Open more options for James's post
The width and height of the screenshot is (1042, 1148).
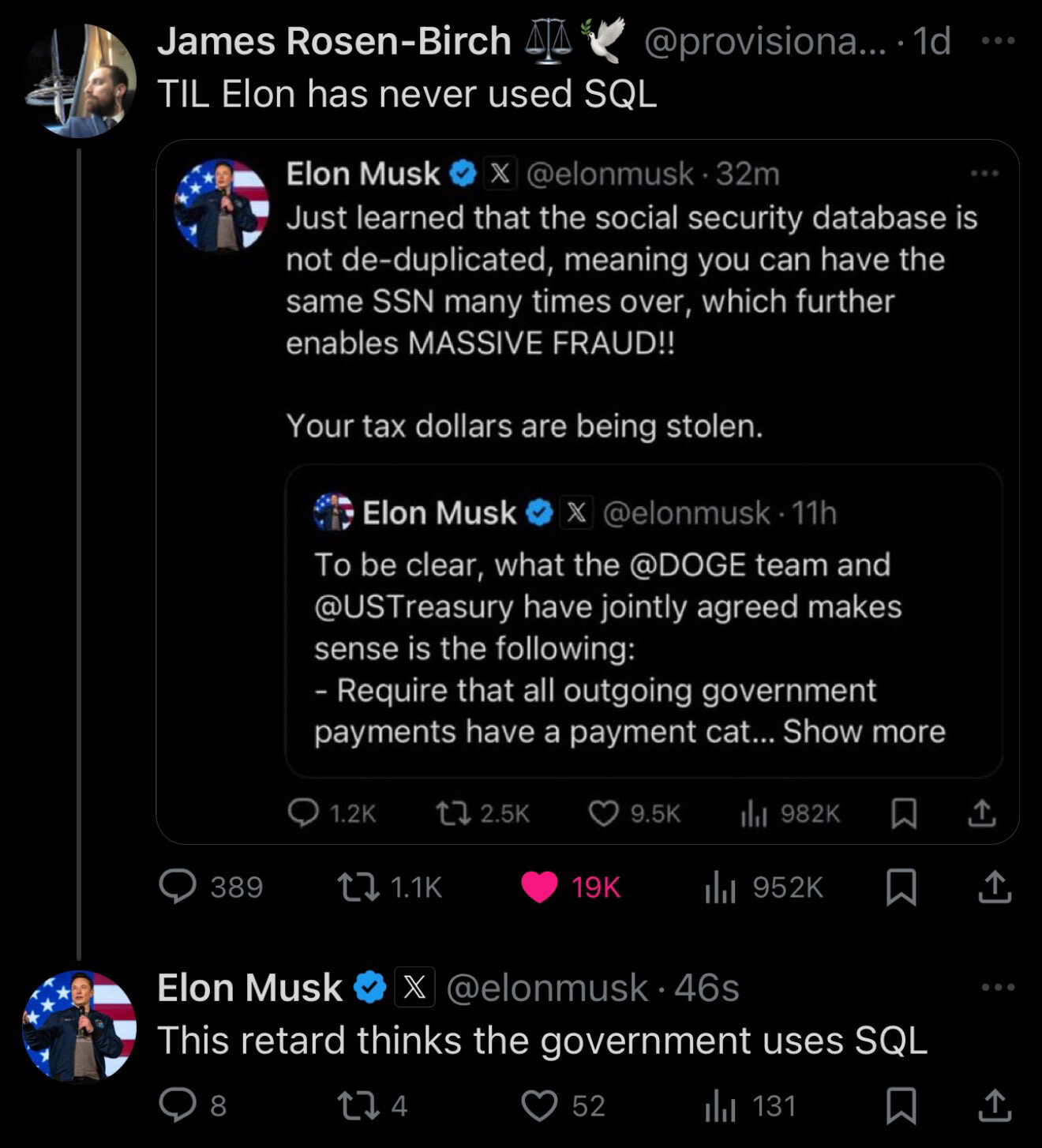click(998, 40)
